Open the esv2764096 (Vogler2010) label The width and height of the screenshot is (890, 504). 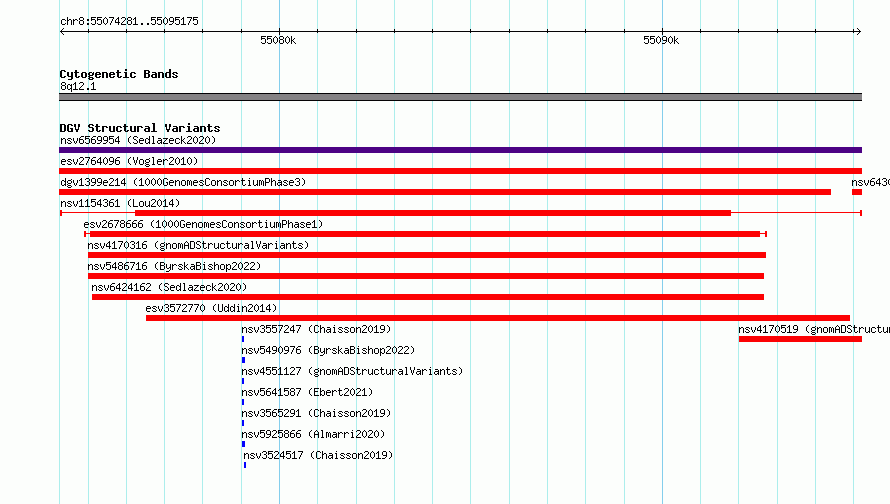pyautogui.click(x=129, y=161)
